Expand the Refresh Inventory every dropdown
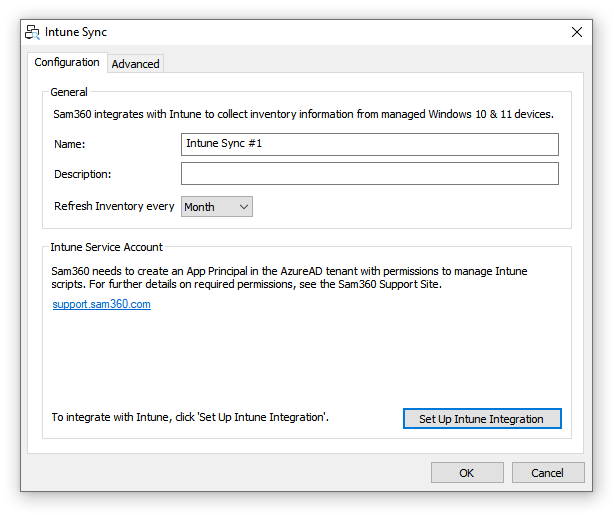 217,207
